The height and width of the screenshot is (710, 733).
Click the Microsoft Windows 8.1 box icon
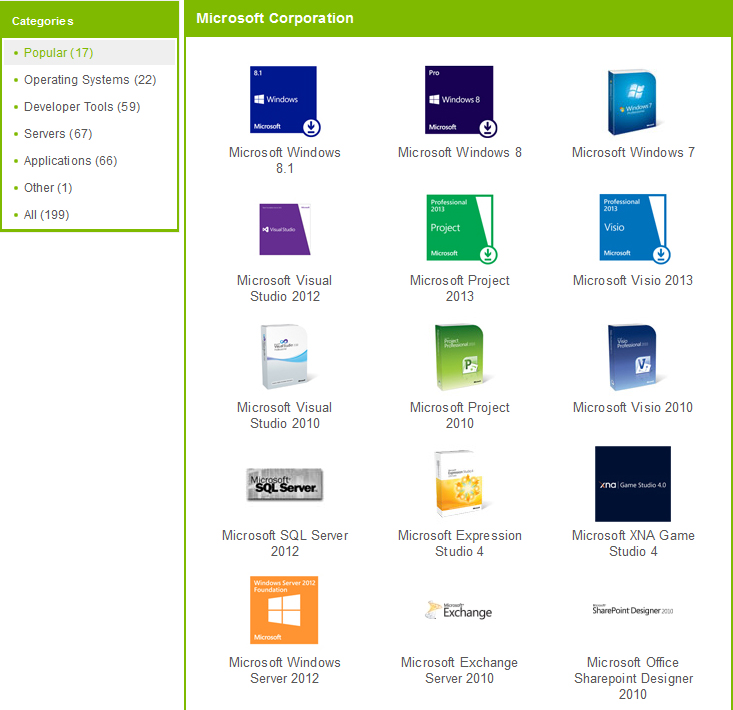[x=284, y=100]
